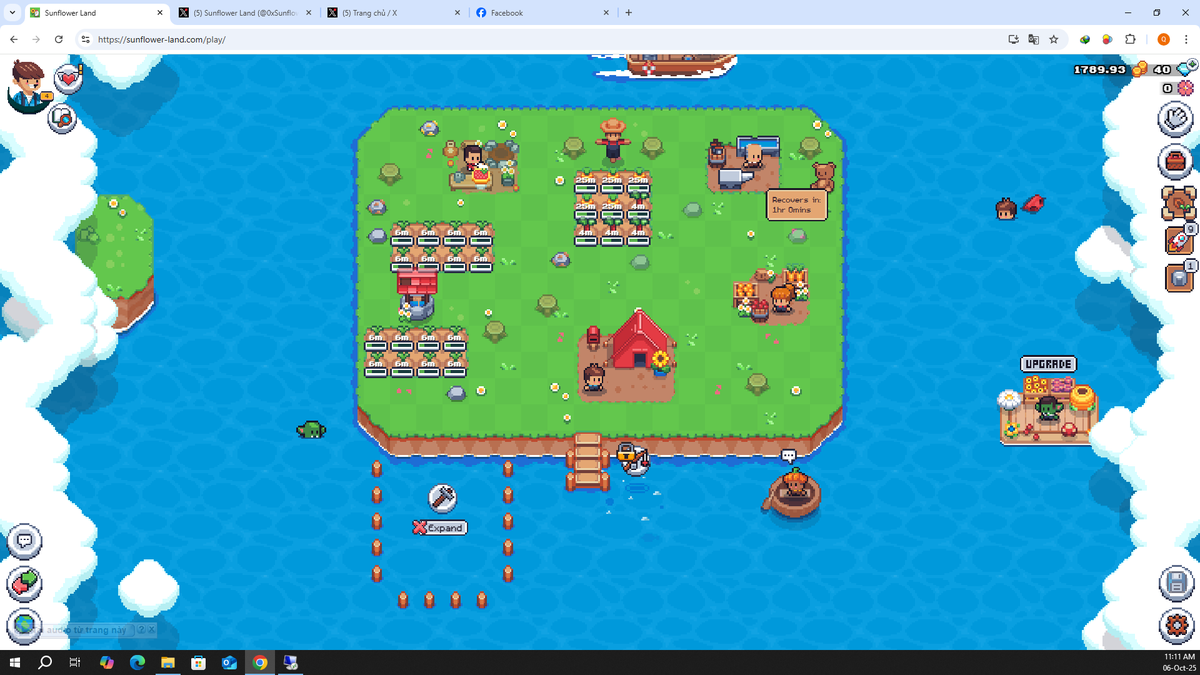Image resolution: width=1200 pixels, height=675 pixels.
Task: Open the browser extensions puzzle icon
Action: click(1131, 39)
